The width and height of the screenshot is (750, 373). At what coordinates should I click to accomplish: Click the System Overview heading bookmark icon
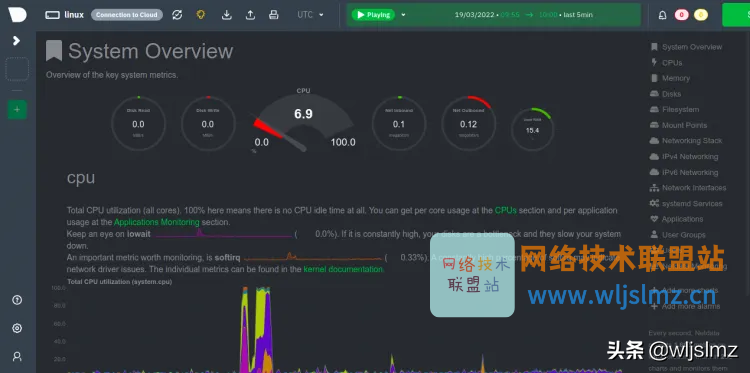(x=54, y=51)
